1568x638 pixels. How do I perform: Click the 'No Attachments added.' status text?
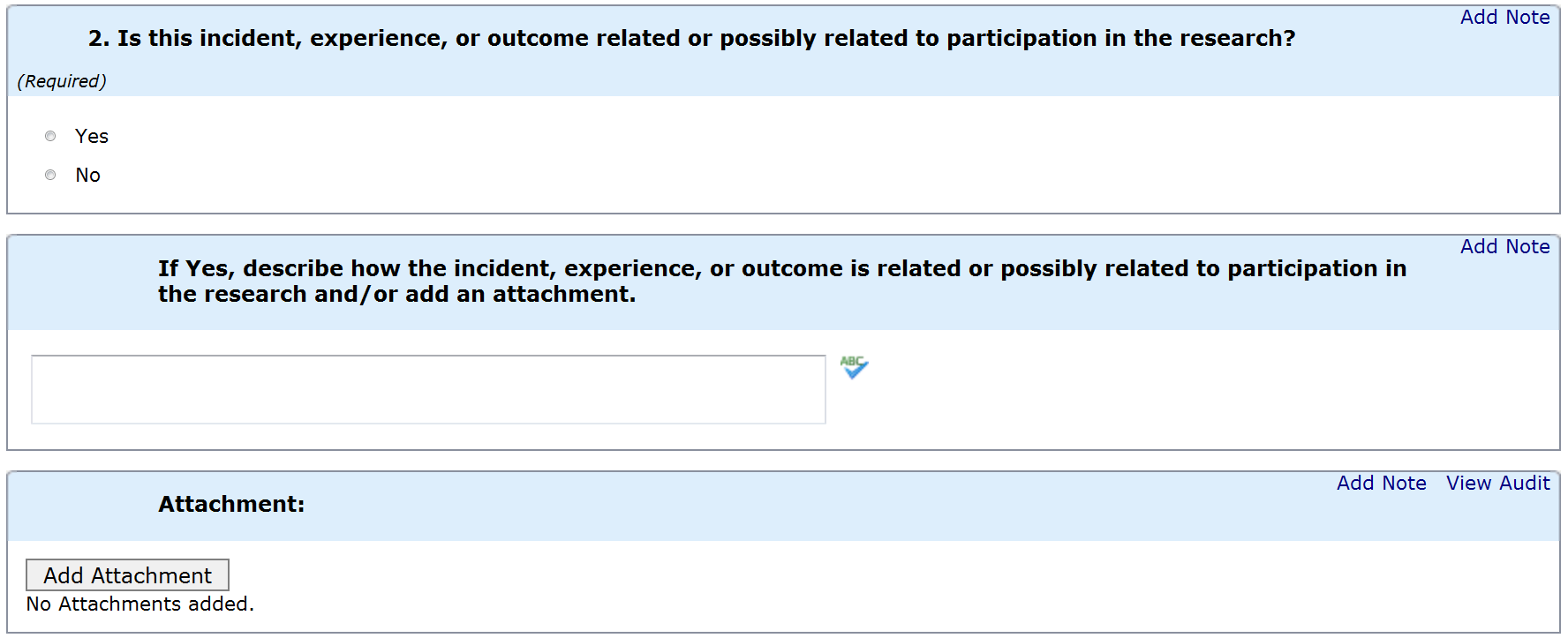pos(139,604)
